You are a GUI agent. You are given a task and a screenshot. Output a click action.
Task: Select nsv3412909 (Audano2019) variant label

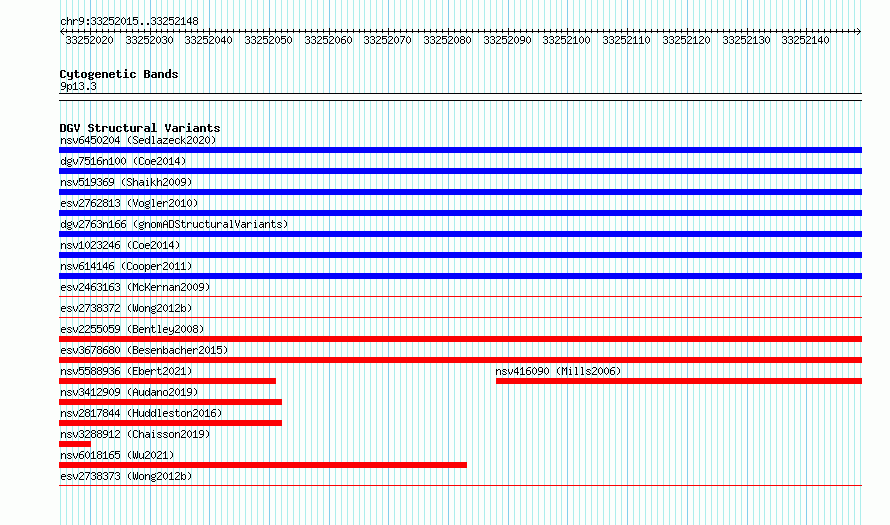[129, 392]
